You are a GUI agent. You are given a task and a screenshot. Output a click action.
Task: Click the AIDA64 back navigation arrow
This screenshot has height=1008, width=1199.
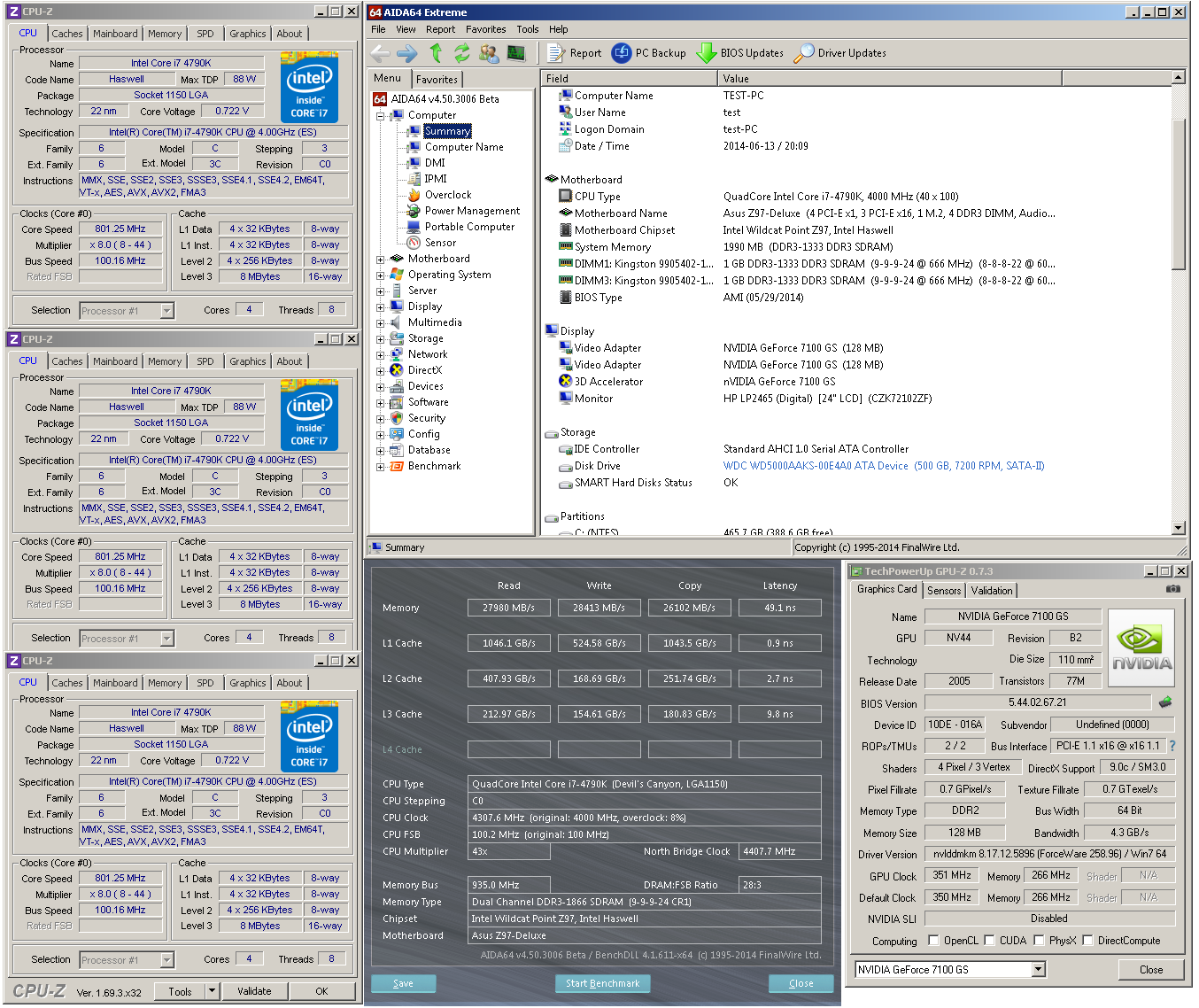[x=380, y=53]
